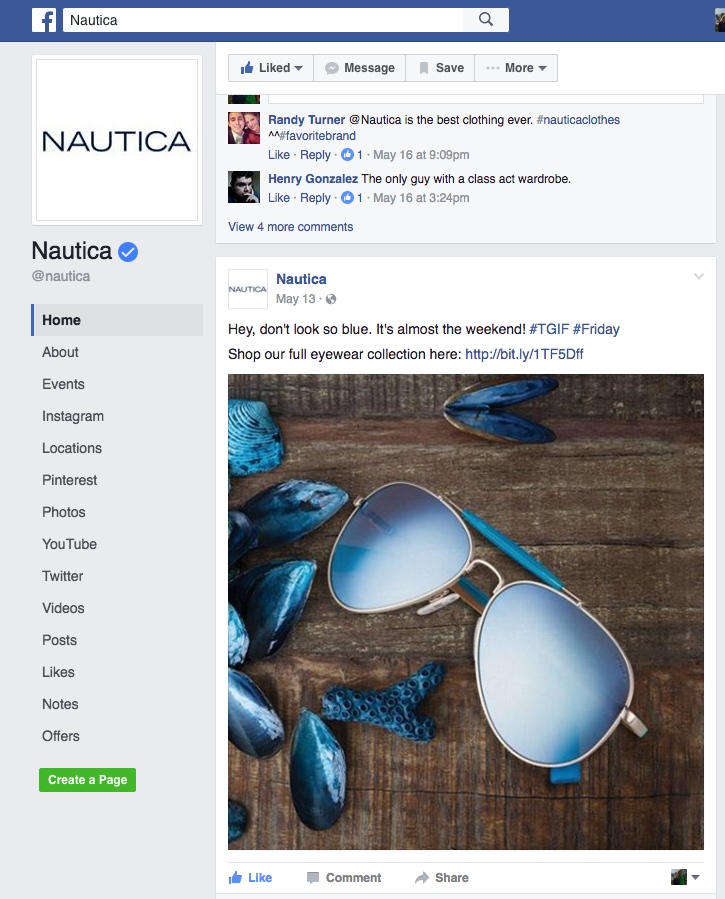The width and height of the screenshot is (725, 899).
Task: Open the Liked dropdown menu
Action: click(271, 68)
